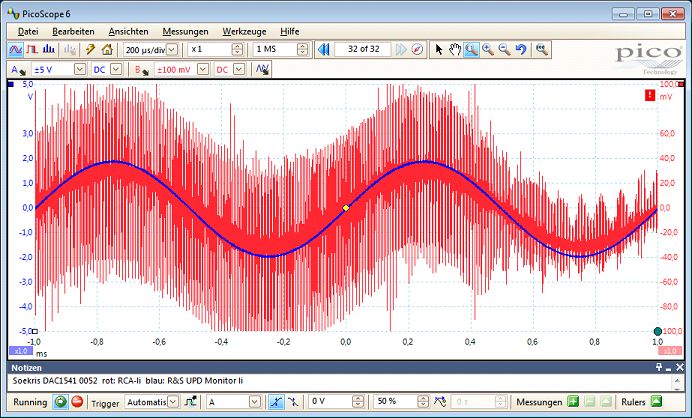Open channel B options button
692x418 pixels.
(x=141, y=70)
